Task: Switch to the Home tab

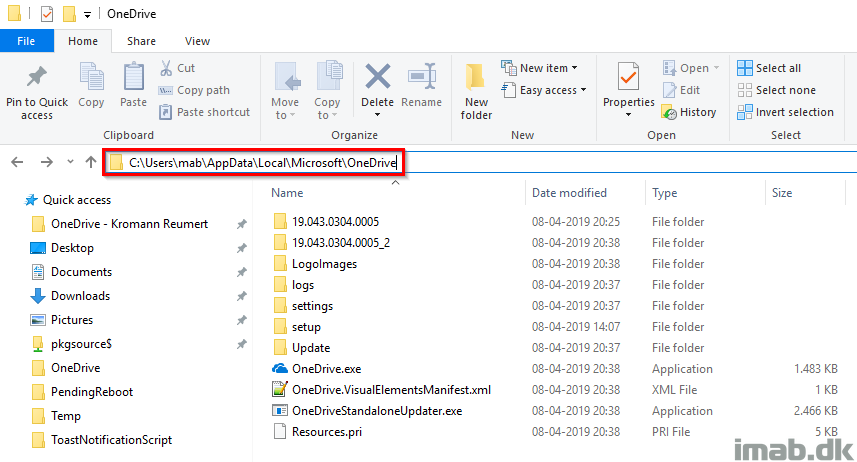Action: (x=83, y=41)
